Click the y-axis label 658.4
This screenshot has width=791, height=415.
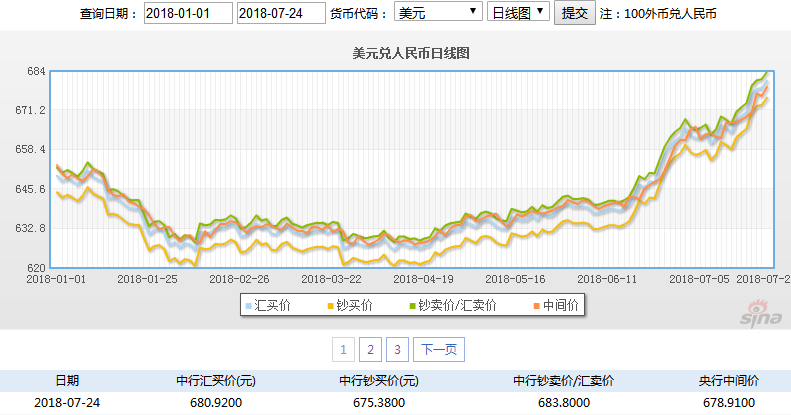click(31, 149)
